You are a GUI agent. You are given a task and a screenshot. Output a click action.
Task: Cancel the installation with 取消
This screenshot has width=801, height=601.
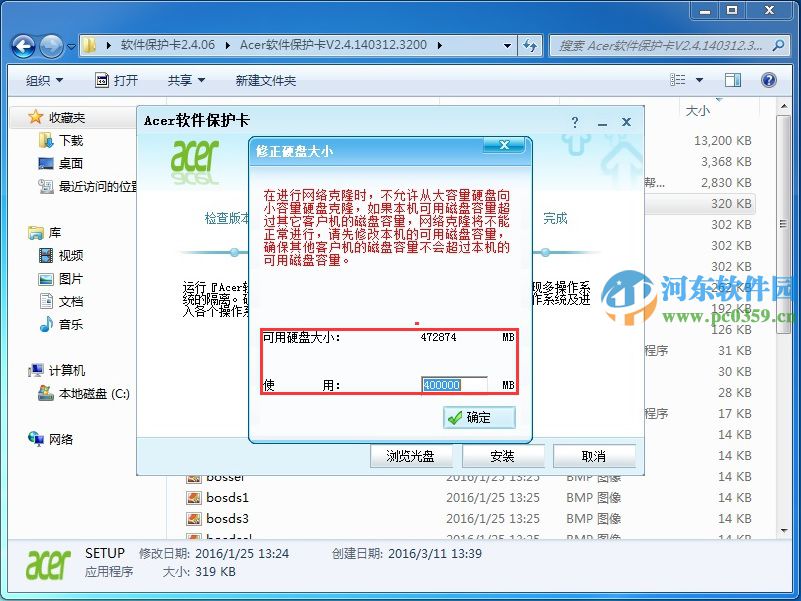594,455
